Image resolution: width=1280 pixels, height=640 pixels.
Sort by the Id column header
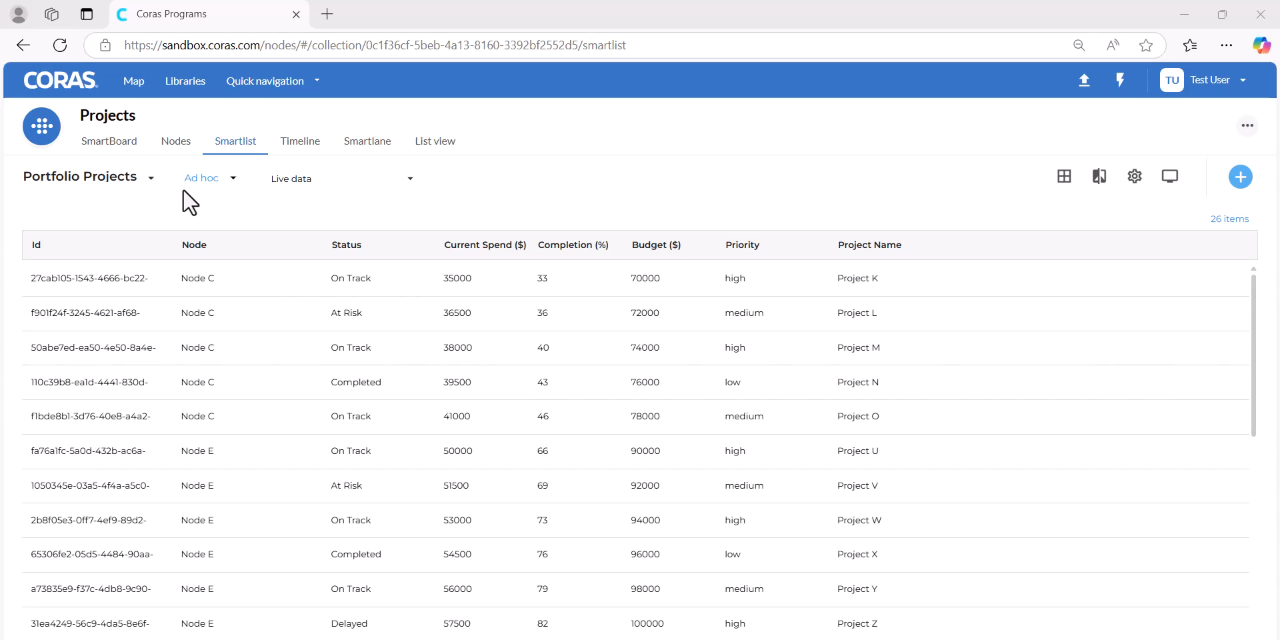pyautogui.click(x=36, y=245)
